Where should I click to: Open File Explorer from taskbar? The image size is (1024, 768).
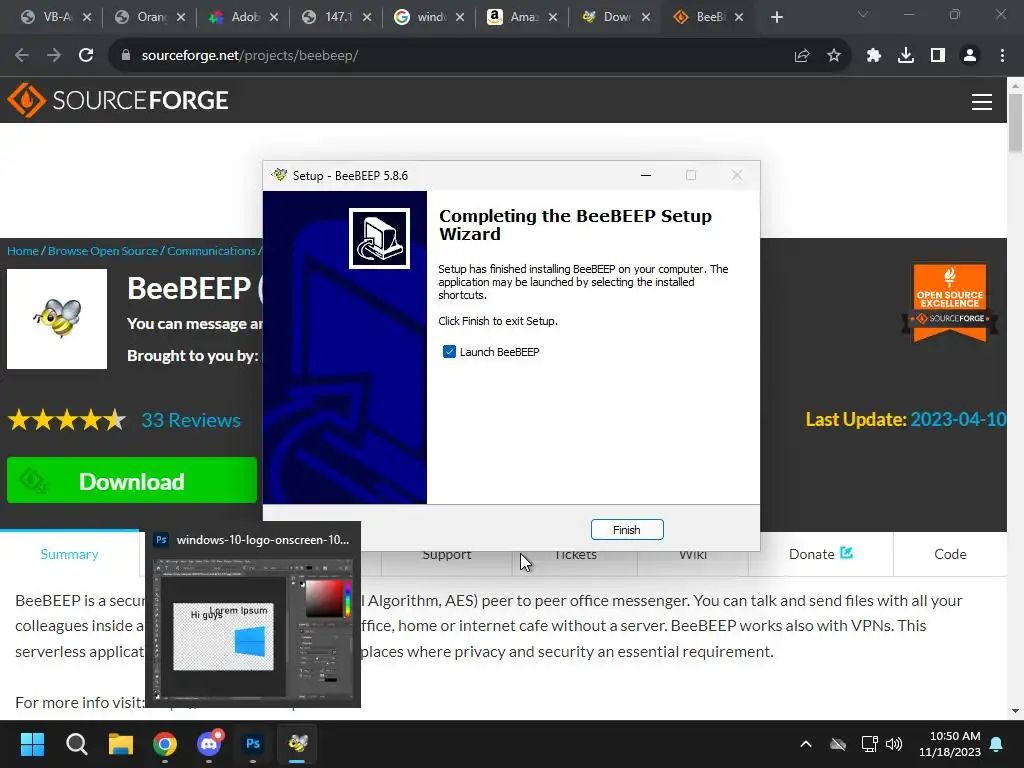(121, 744)
